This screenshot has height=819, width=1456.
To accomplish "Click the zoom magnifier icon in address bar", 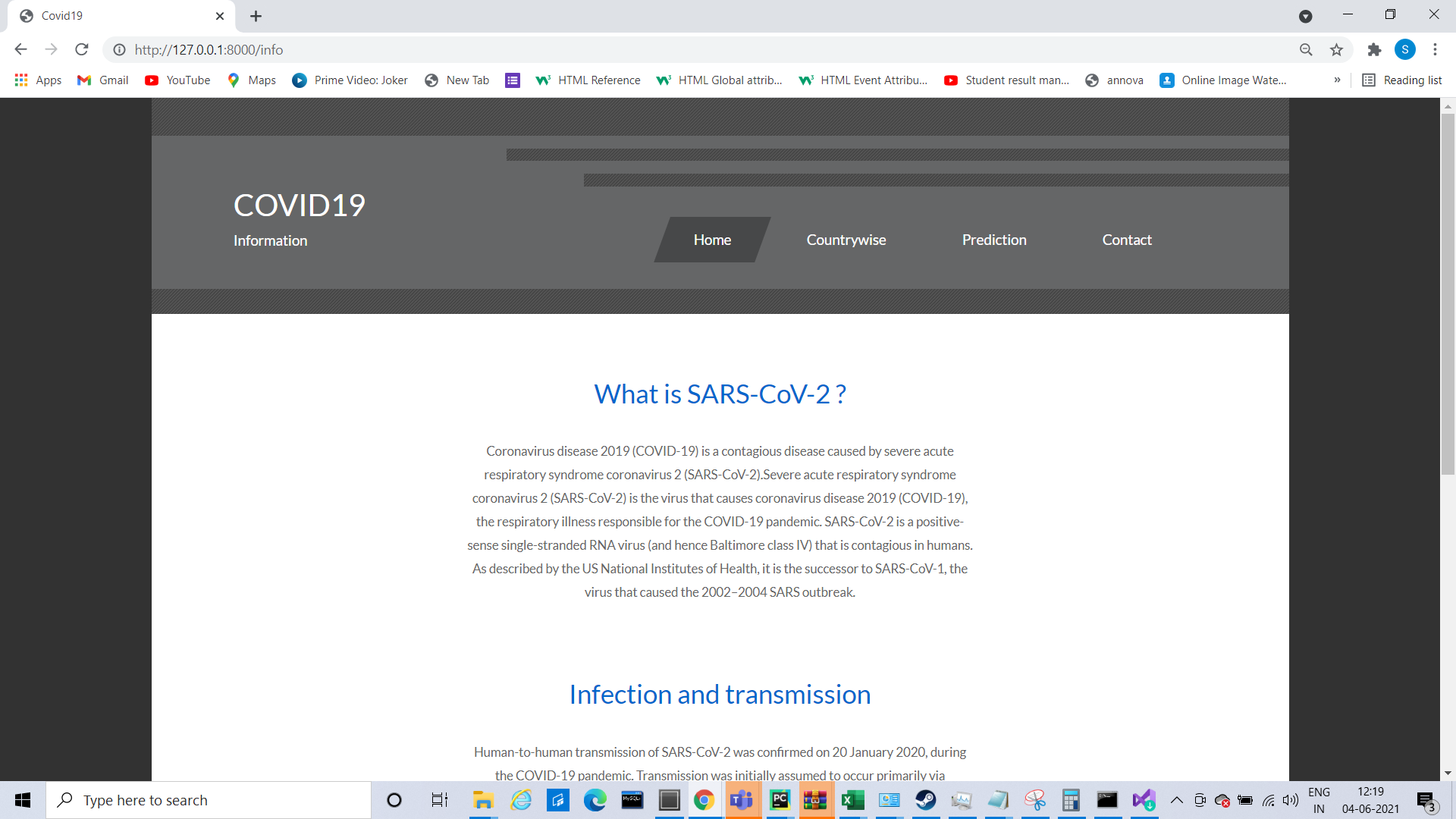I will (1306, 49).
